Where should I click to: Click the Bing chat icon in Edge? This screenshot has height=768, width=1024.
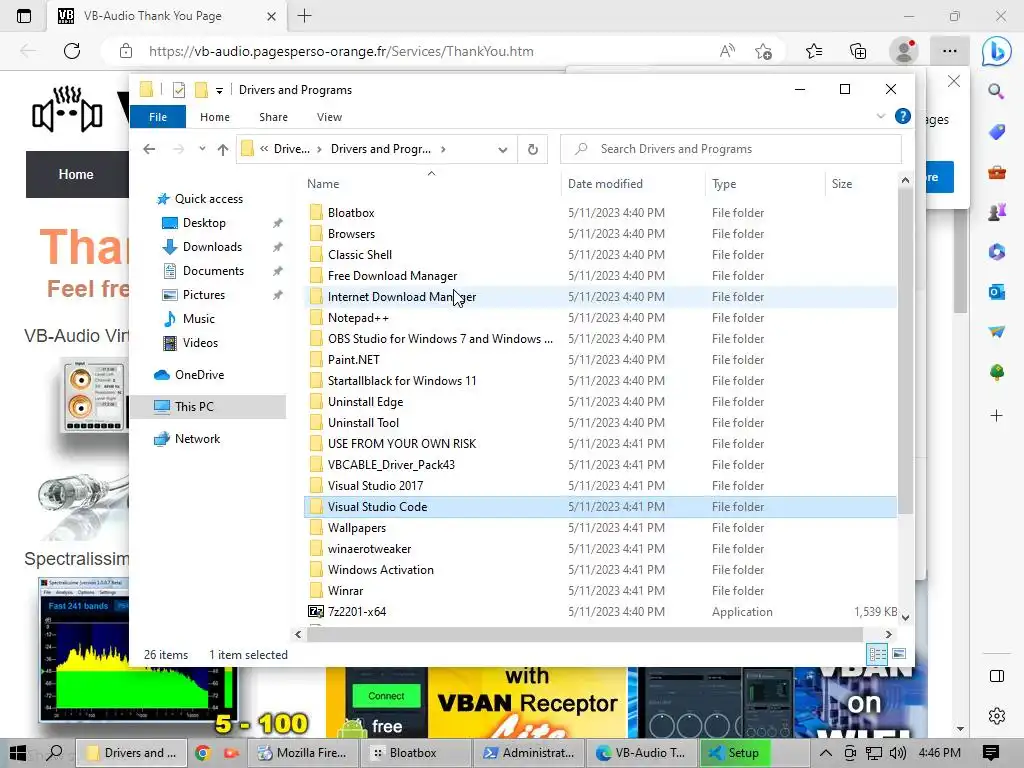click(x=997, y=52)
